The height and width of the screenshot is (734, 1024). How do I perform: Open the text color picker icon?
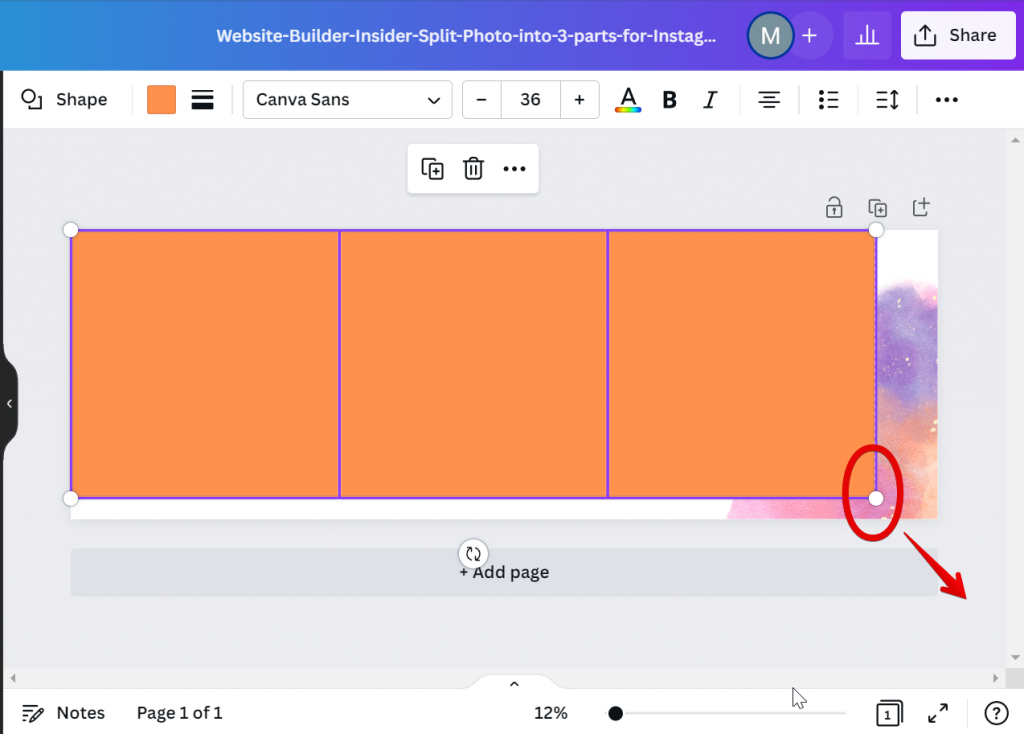click(x=628, y=99)
